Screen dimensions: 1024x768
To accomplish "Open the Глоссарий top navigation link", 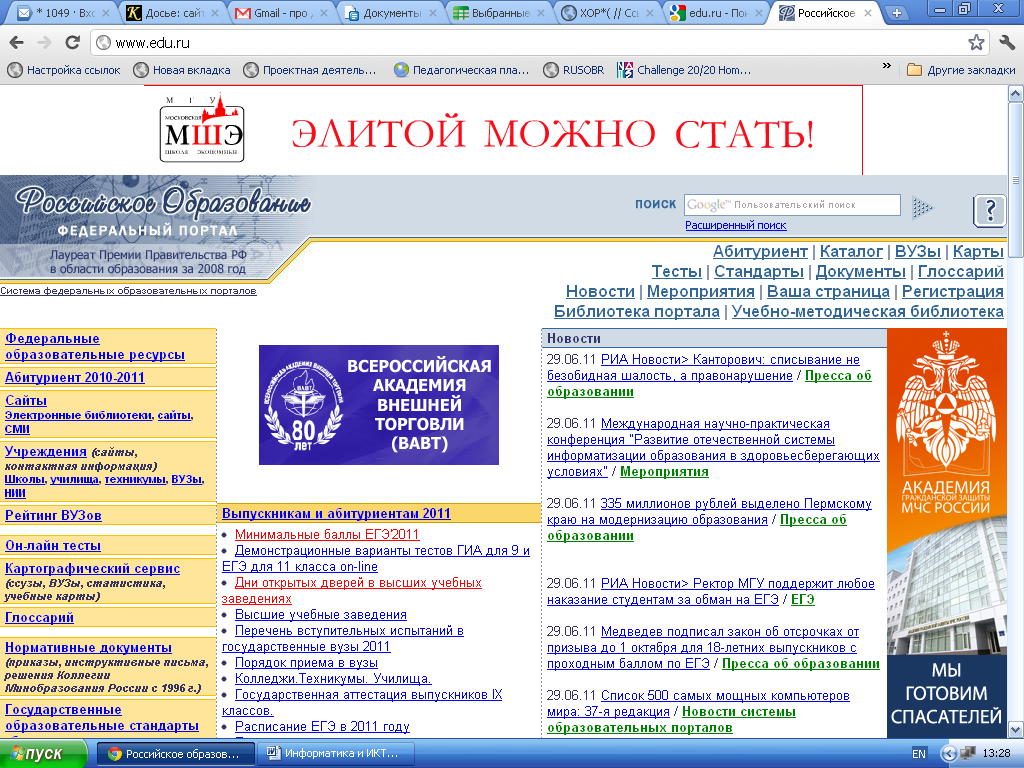I will (x=961, y=272).
